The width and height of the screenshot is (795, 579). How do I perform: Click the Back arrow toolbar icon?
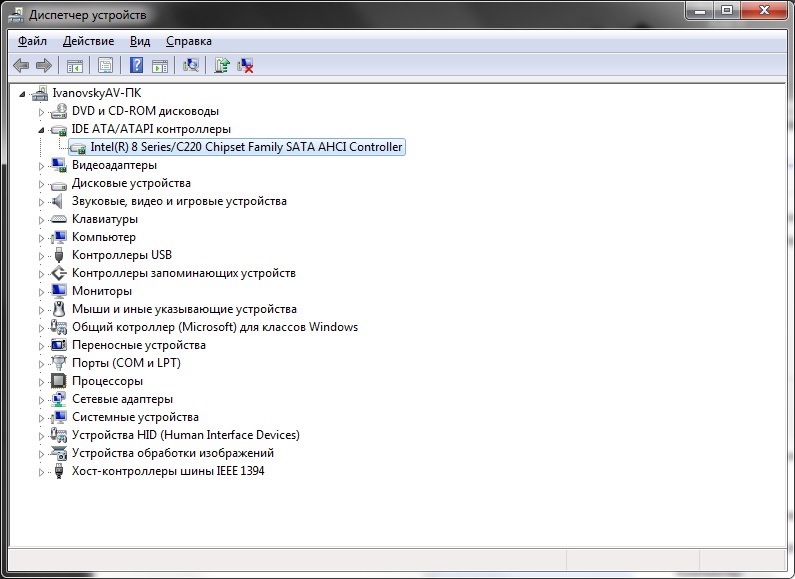pos(21,65)
